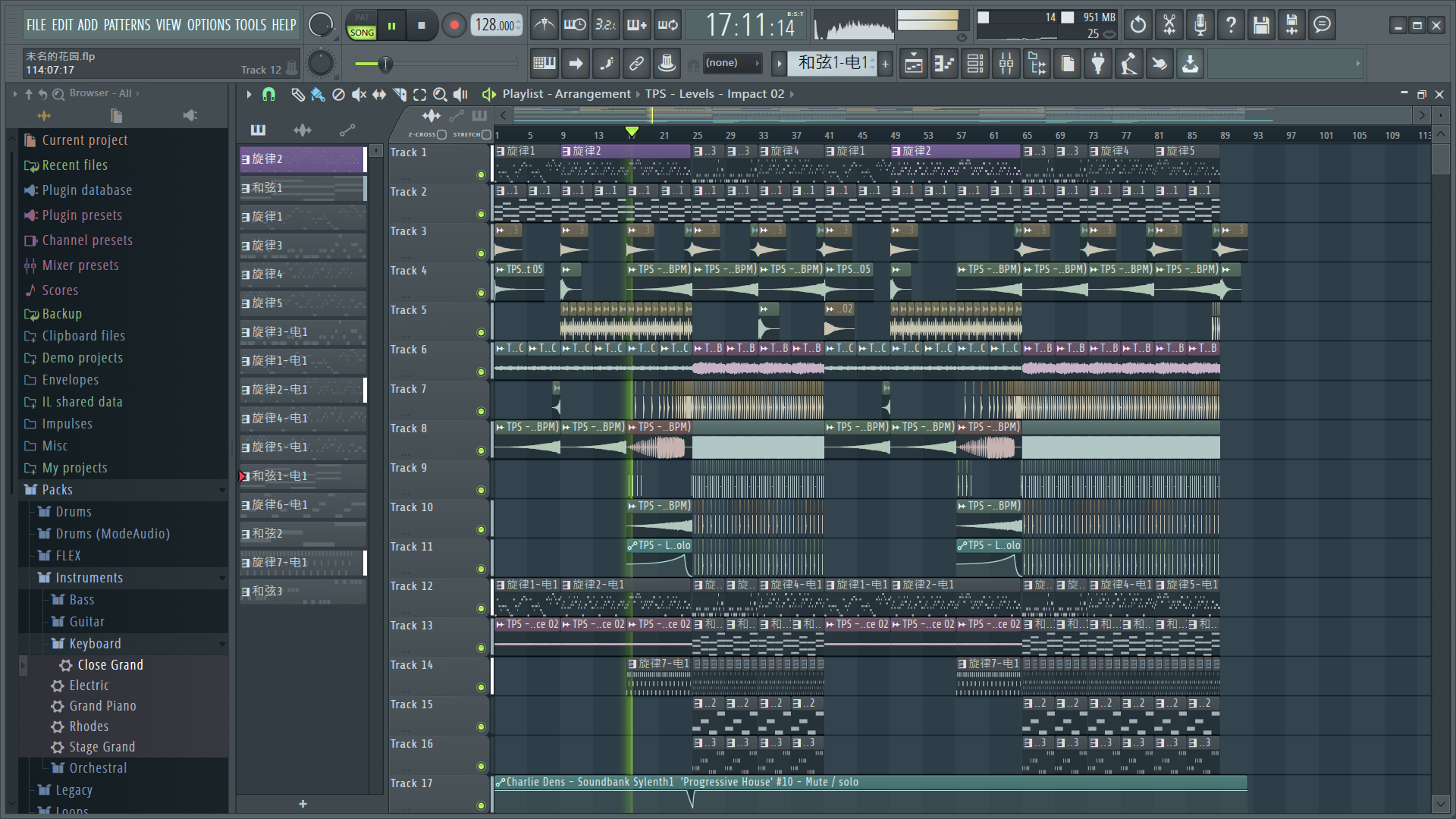This screenshot has width=1456, height=819.
Task: Open the TOOLS menu
Action: (250, 25)
